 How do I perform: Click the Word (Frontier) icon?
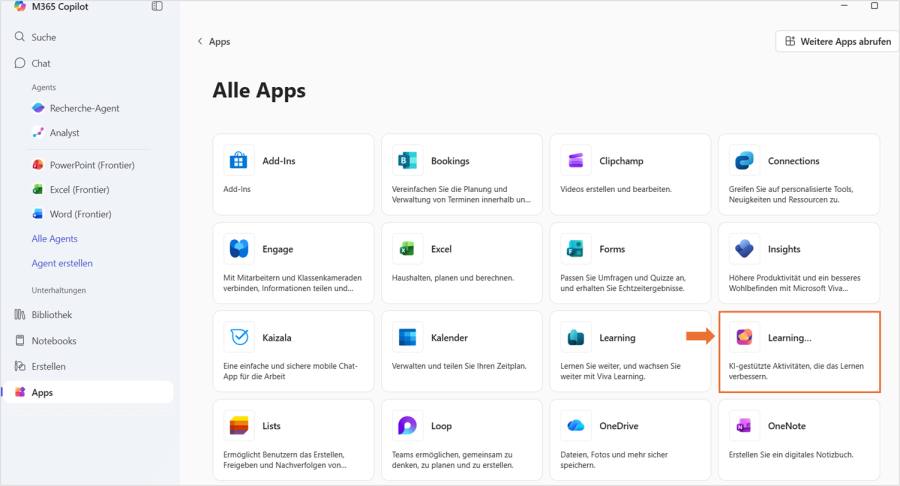(38, 214)
